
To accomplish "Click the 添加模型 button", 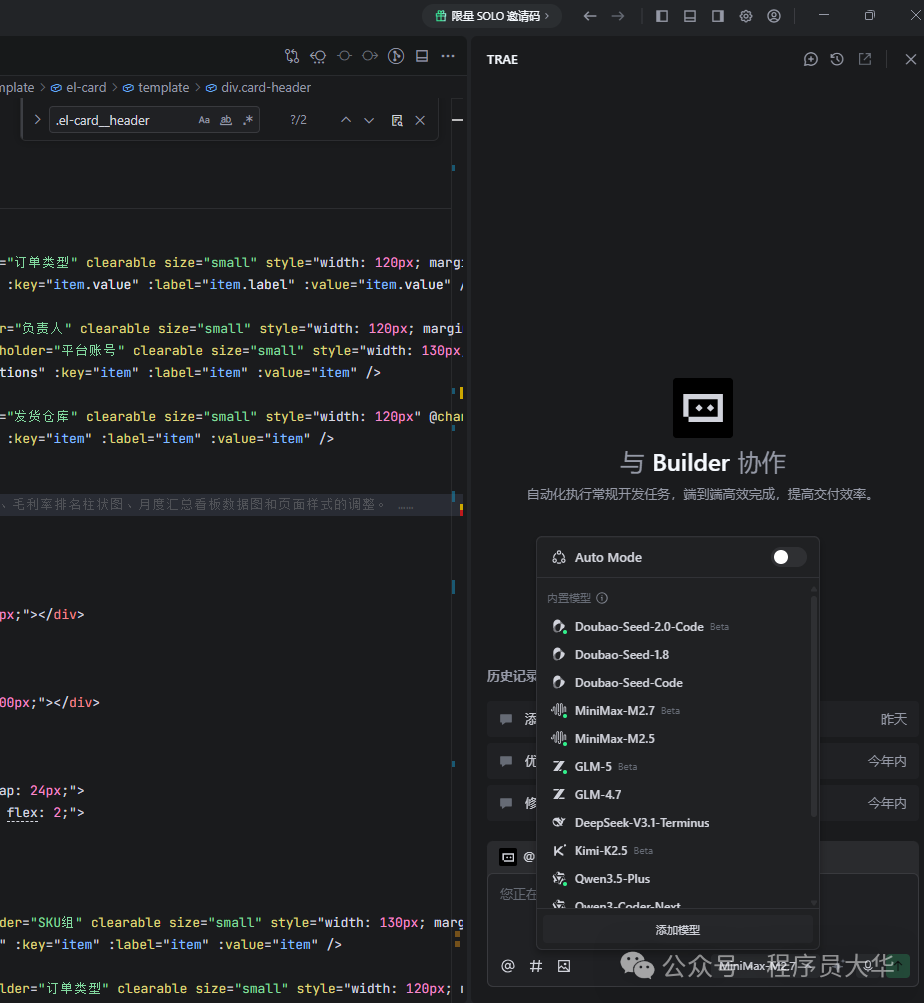I will click(x=677, y=929).
